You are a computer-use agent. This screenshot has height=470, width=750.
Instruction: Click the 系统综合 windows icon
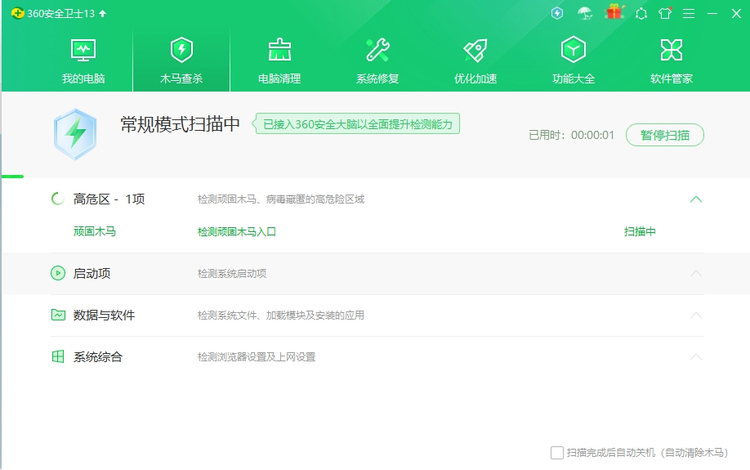pyautogui.click(x=58, y=357)
